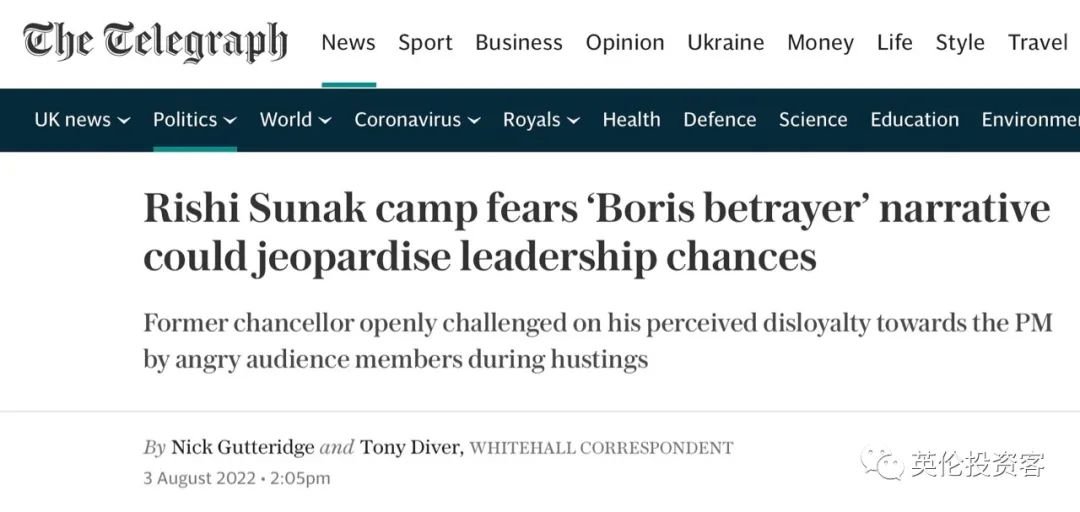The width and height of the screenshot is (1080, 512).
Task: Expand the UK news dropdown chevron
Action: click(124, 121)
